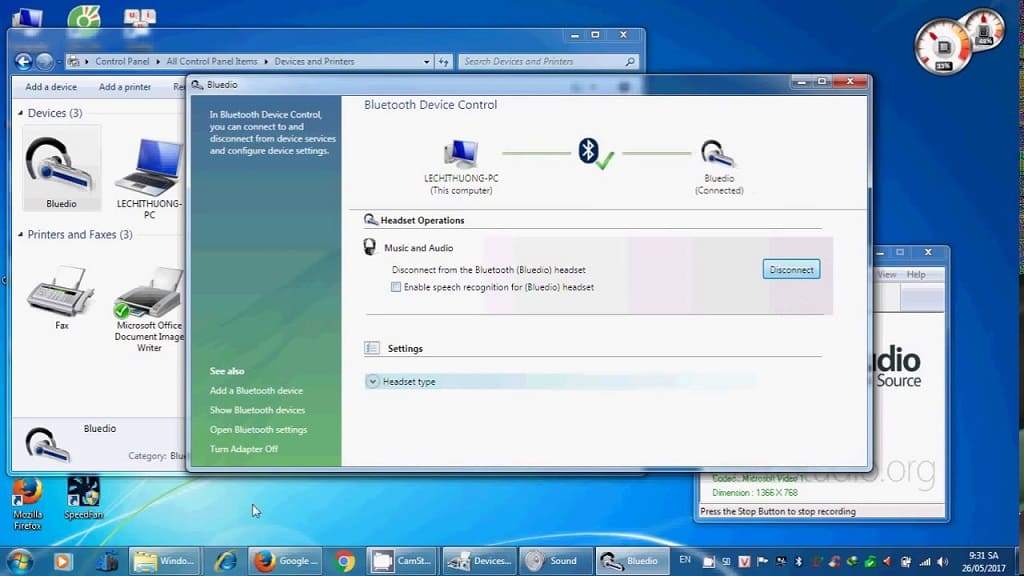Go back in Devices and Printers window
The image size is (1024, 576).
click(x=24, y=61)
